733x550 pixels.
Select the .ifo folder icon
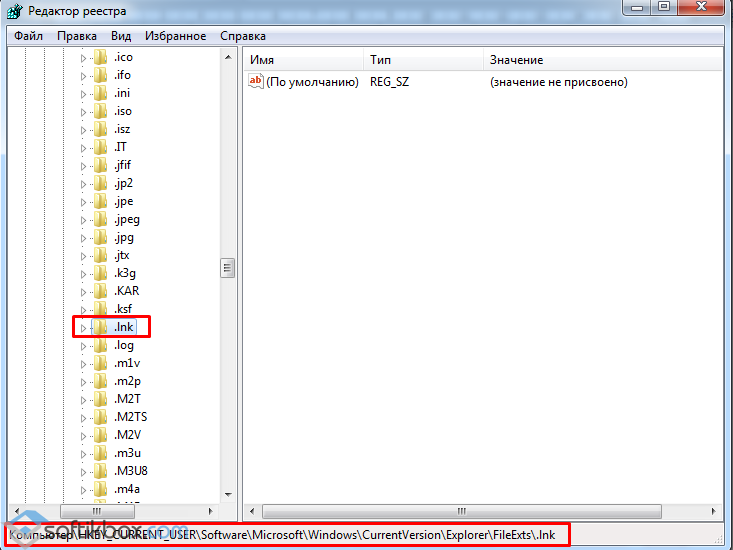click(x=100, y=75)
